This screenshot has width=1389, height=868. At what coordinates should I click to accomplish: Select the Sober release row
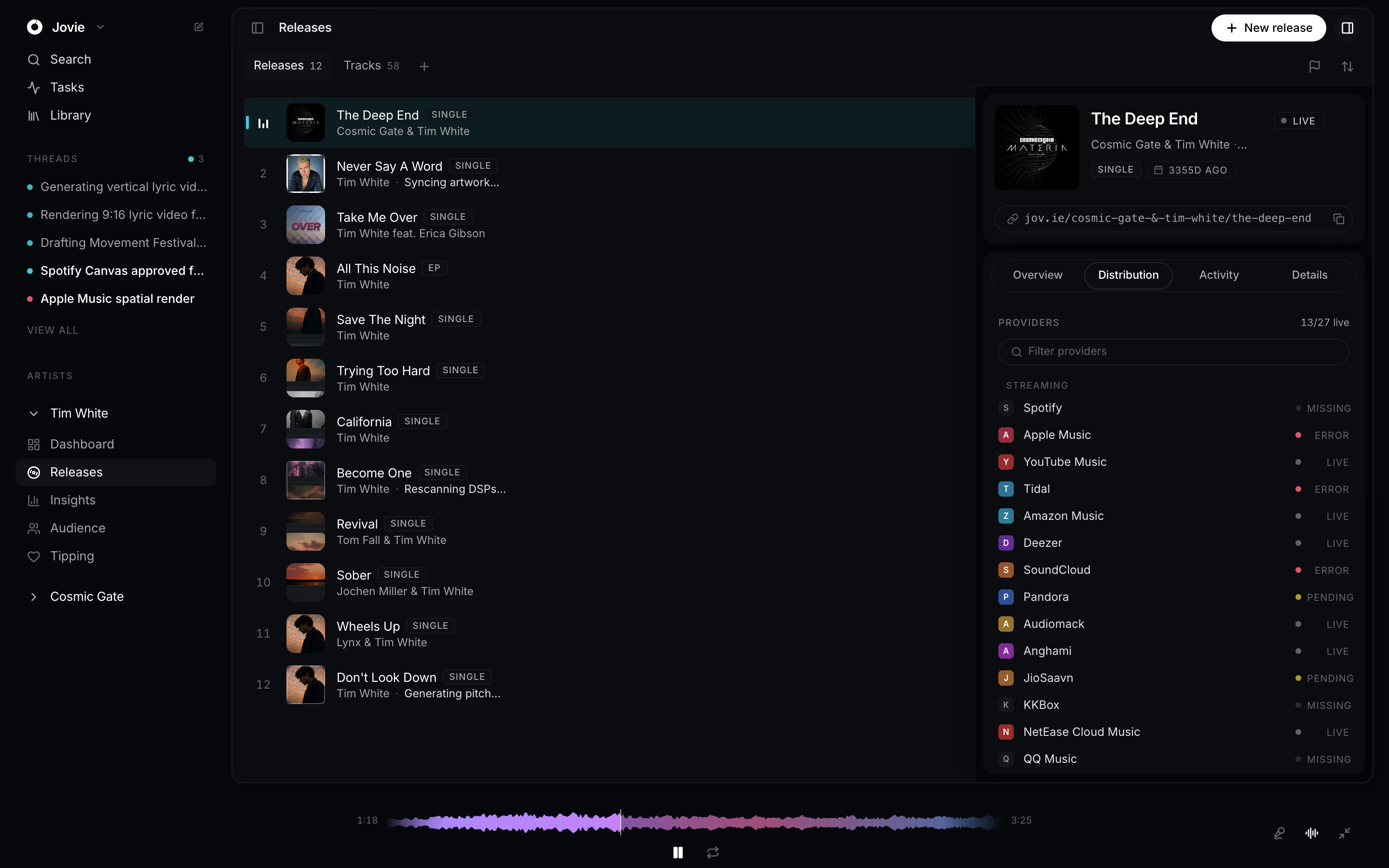tap(610, 583)
